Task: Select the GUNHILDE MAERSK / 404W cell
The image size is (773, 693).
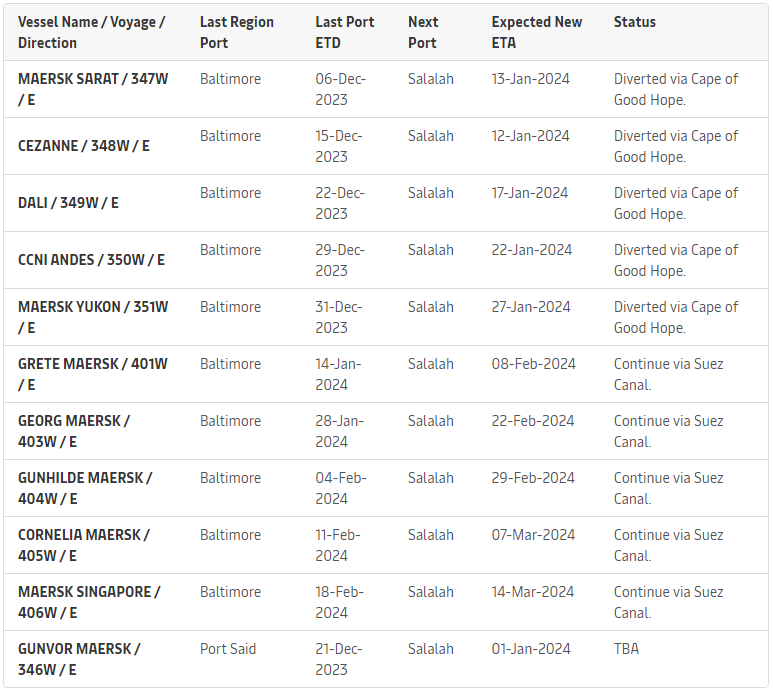Action: point(85,488)
